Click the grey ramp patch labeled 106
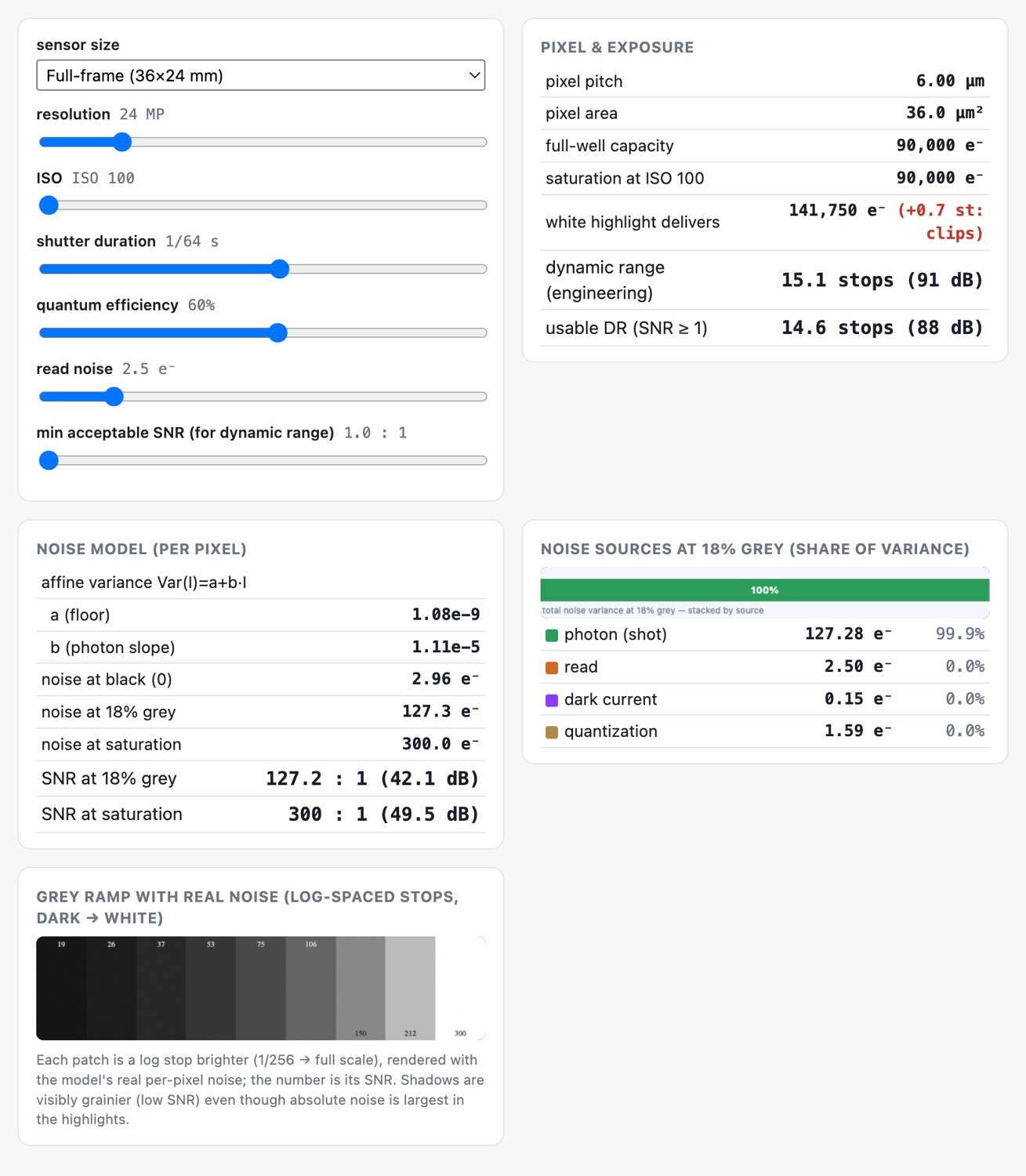This screenshot has width=1026, height=1176. pos(311,988)
